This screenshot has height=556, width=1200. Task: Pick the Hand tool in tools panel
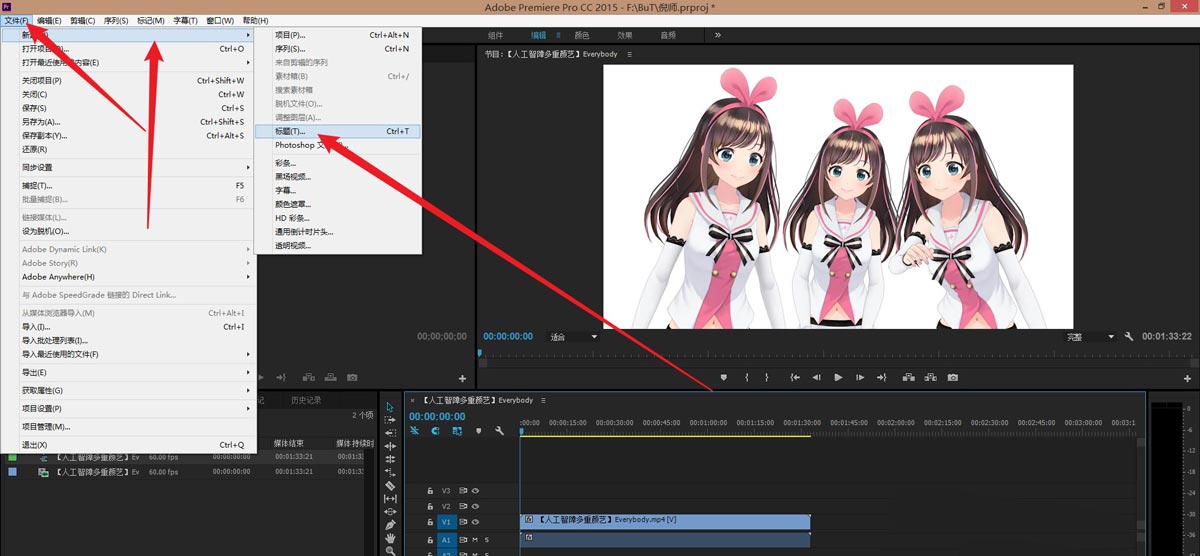(x=390, y=538)
